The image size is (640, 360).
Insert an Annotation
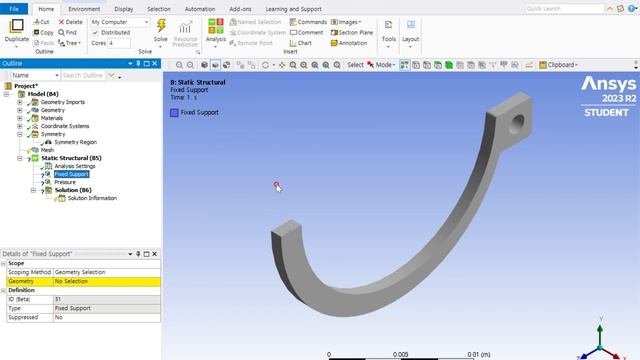[349, 43]
